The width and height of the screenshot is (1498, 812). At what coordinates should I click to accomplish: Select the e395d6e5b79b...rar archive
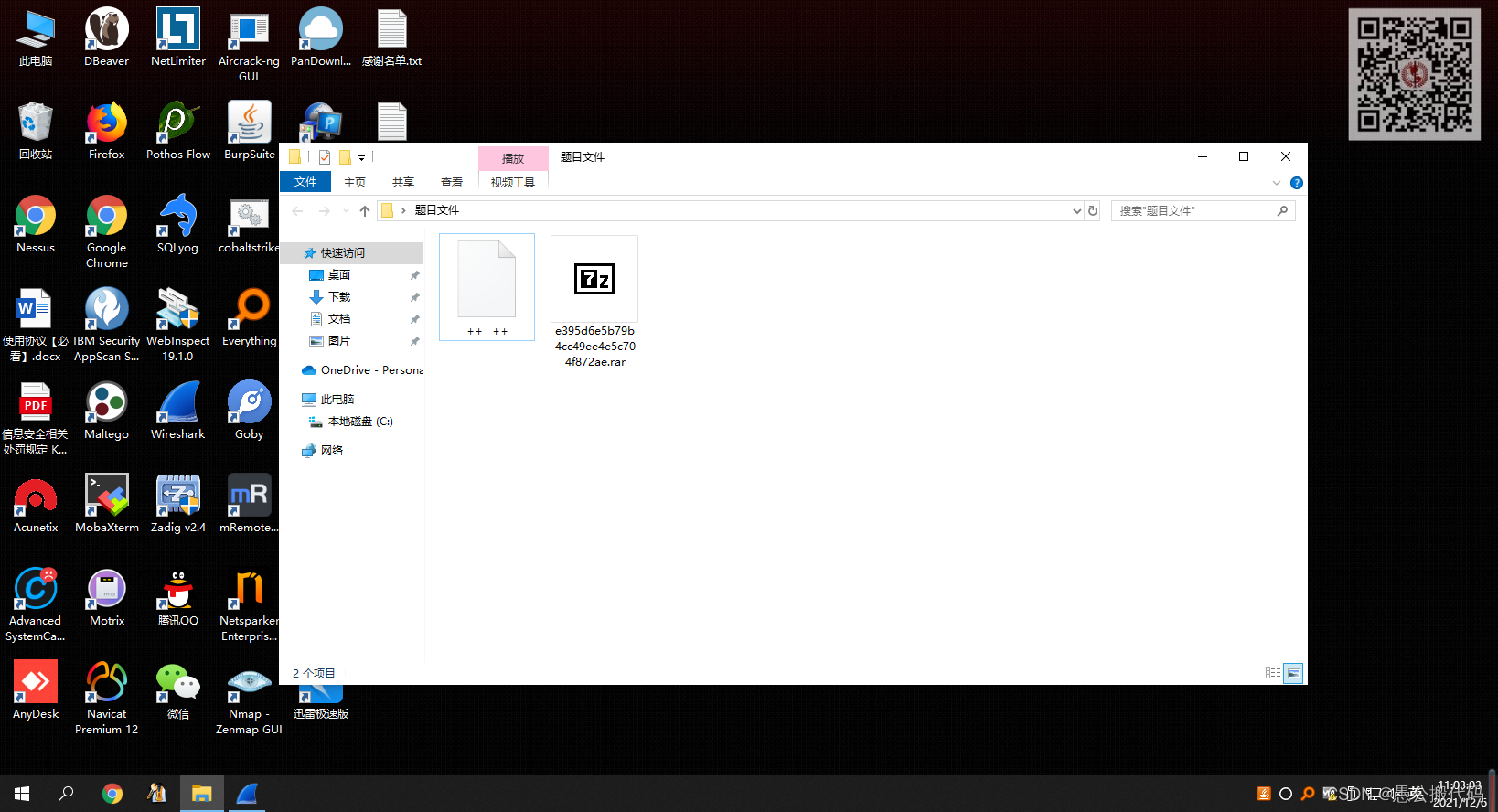point(594,302)
